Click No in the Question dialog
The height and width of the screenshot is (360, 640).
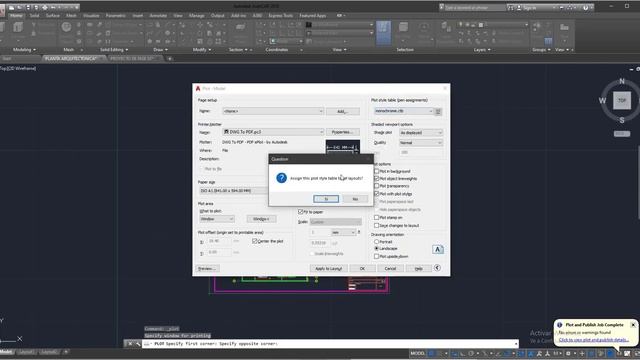coord(355,199)
